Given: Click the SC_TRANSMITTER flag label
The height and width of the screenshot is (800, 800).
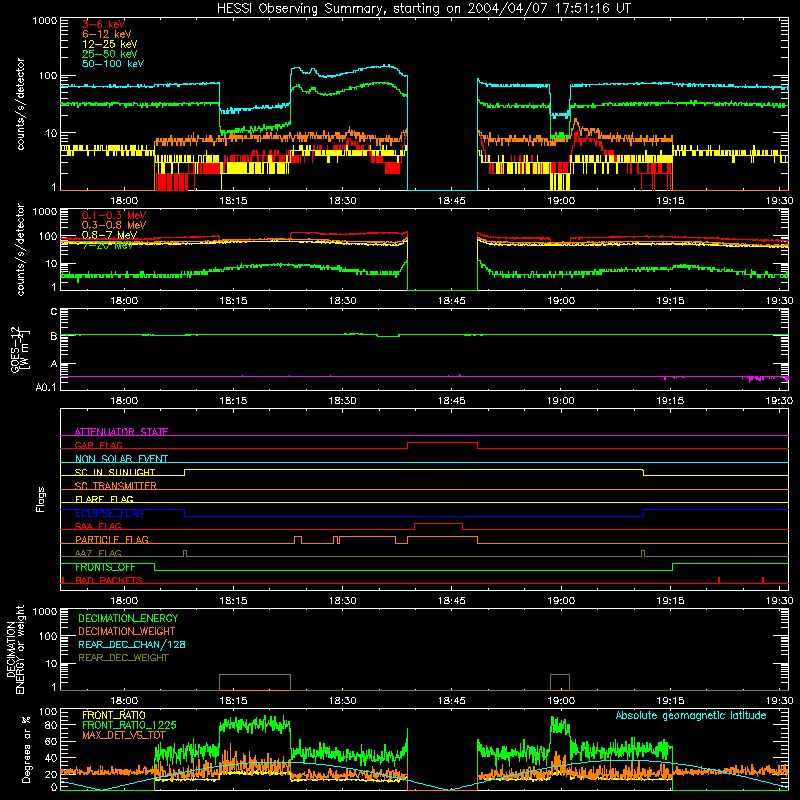Looking at the screenshot, I should [x=115, y=486].
